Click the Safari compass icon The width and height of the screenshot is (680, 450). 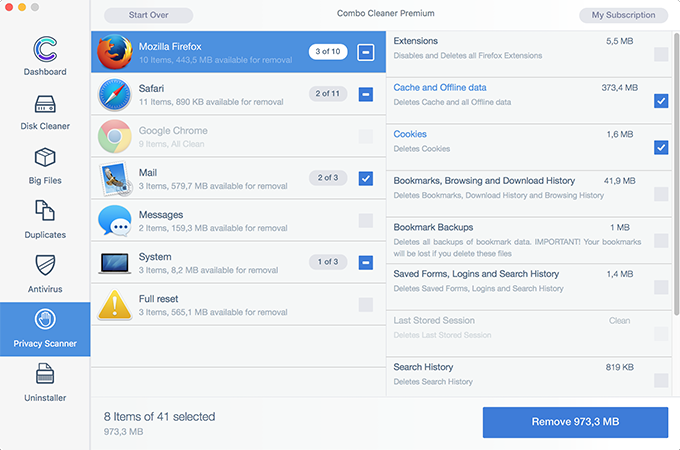click(x=114, y=94)
